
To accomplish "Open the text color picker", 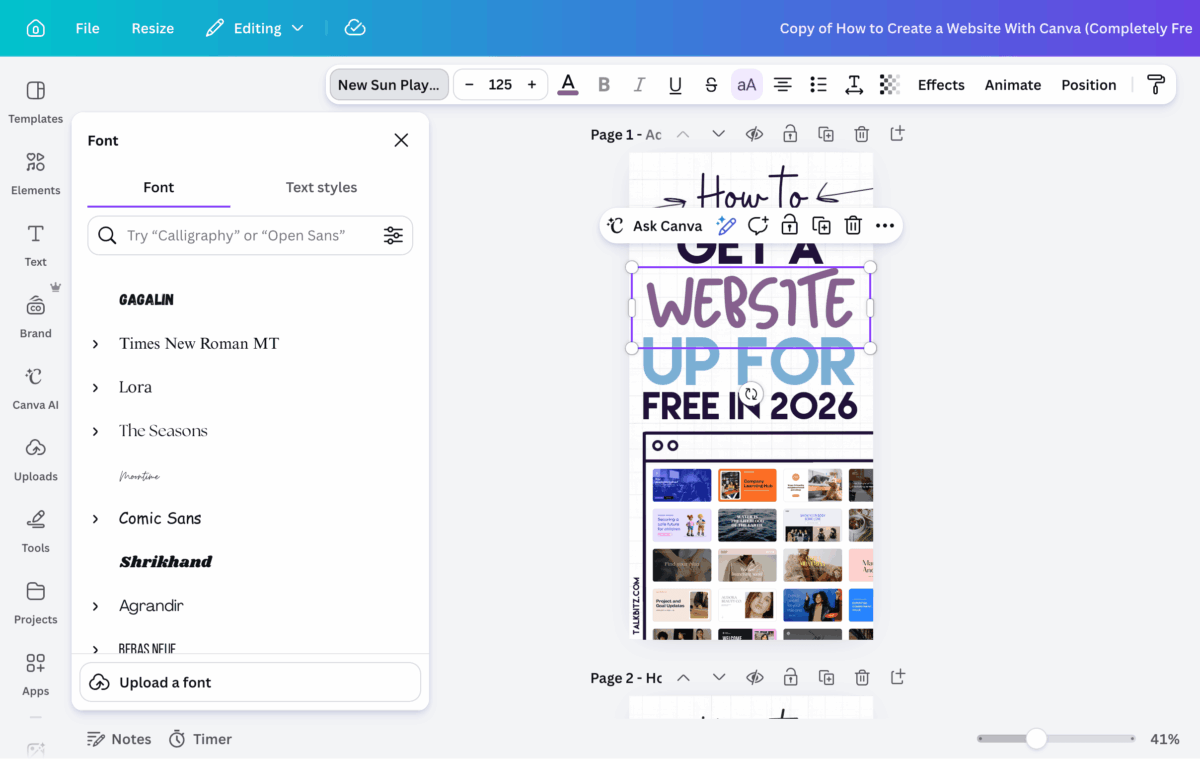I will [x=568, y=85].
